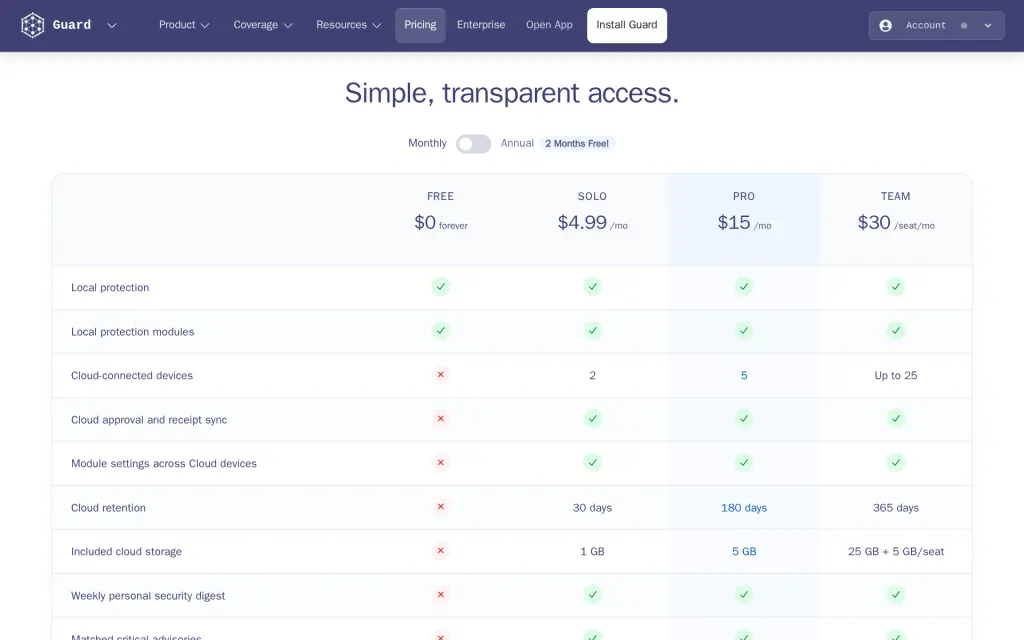
Task: Click Local protection checkmark under TEAM
Action: point(895,287)
